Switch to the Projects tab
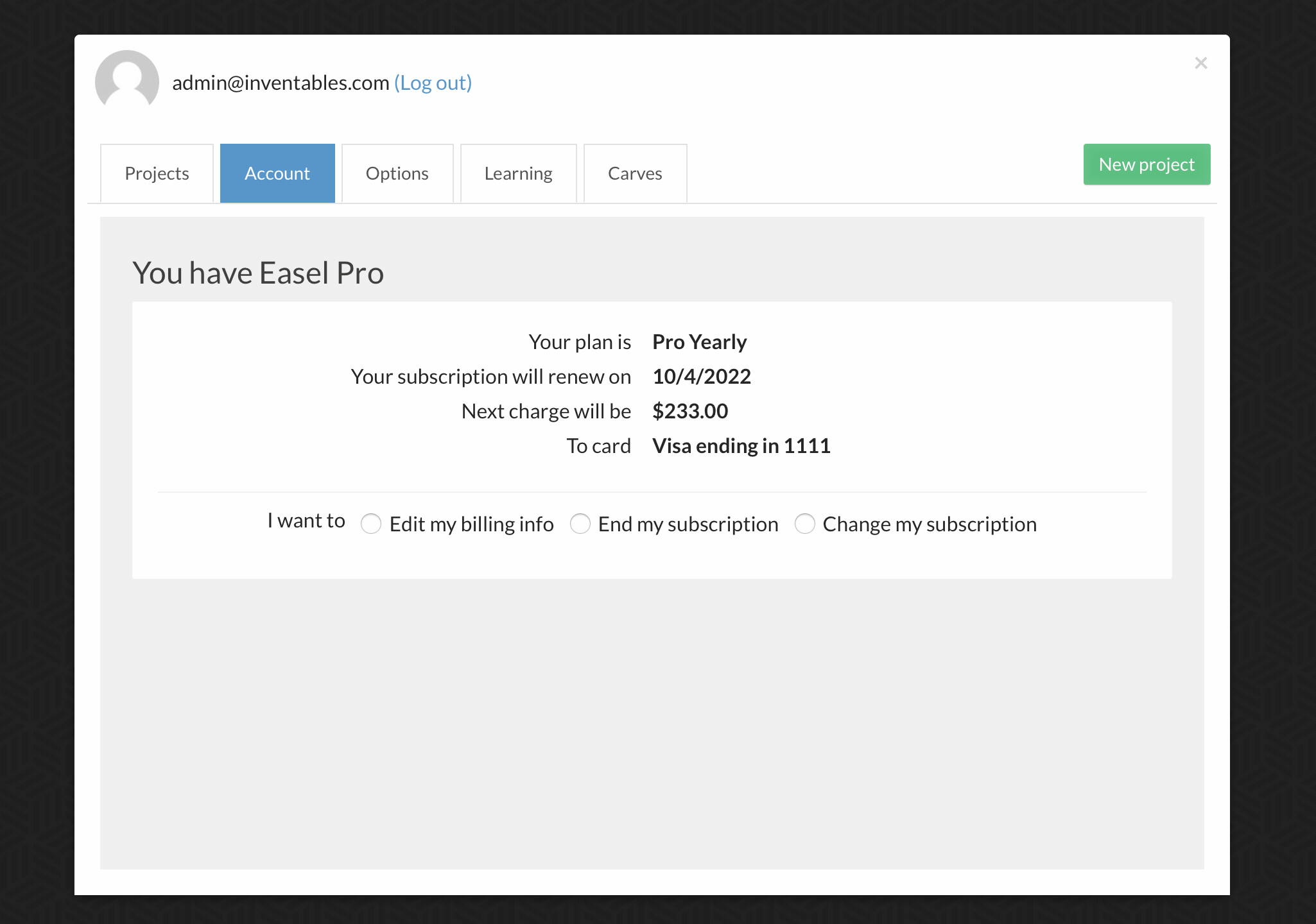 [x=157, y=173]
